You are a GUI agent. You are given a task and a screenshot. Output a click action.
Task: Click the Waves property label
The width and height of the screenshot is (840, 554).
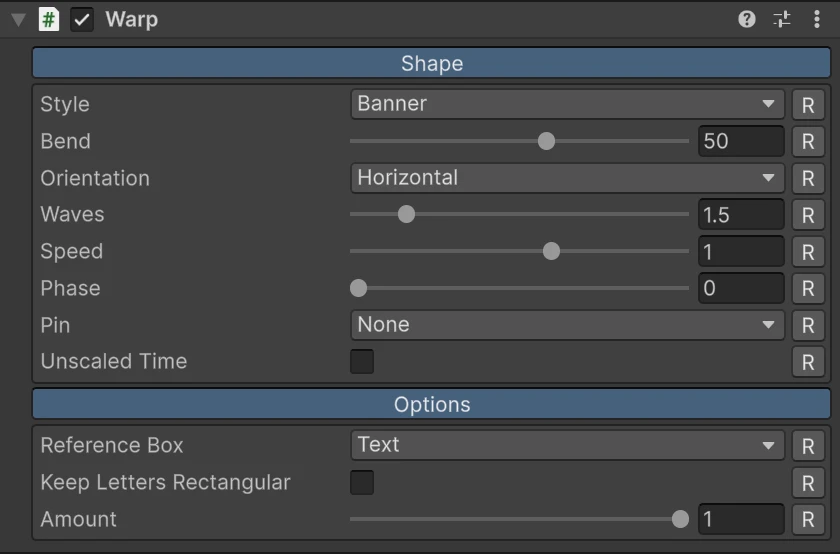pos(72,214)
